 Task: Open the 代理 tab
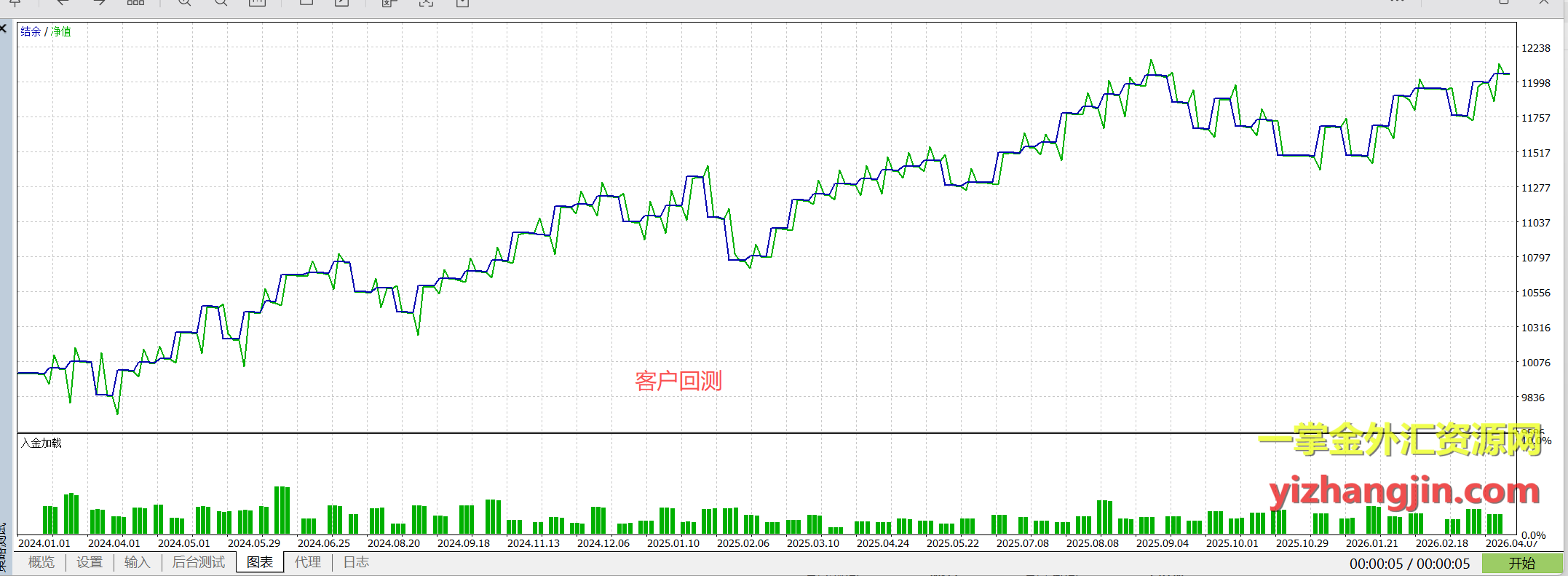point(308,562)
